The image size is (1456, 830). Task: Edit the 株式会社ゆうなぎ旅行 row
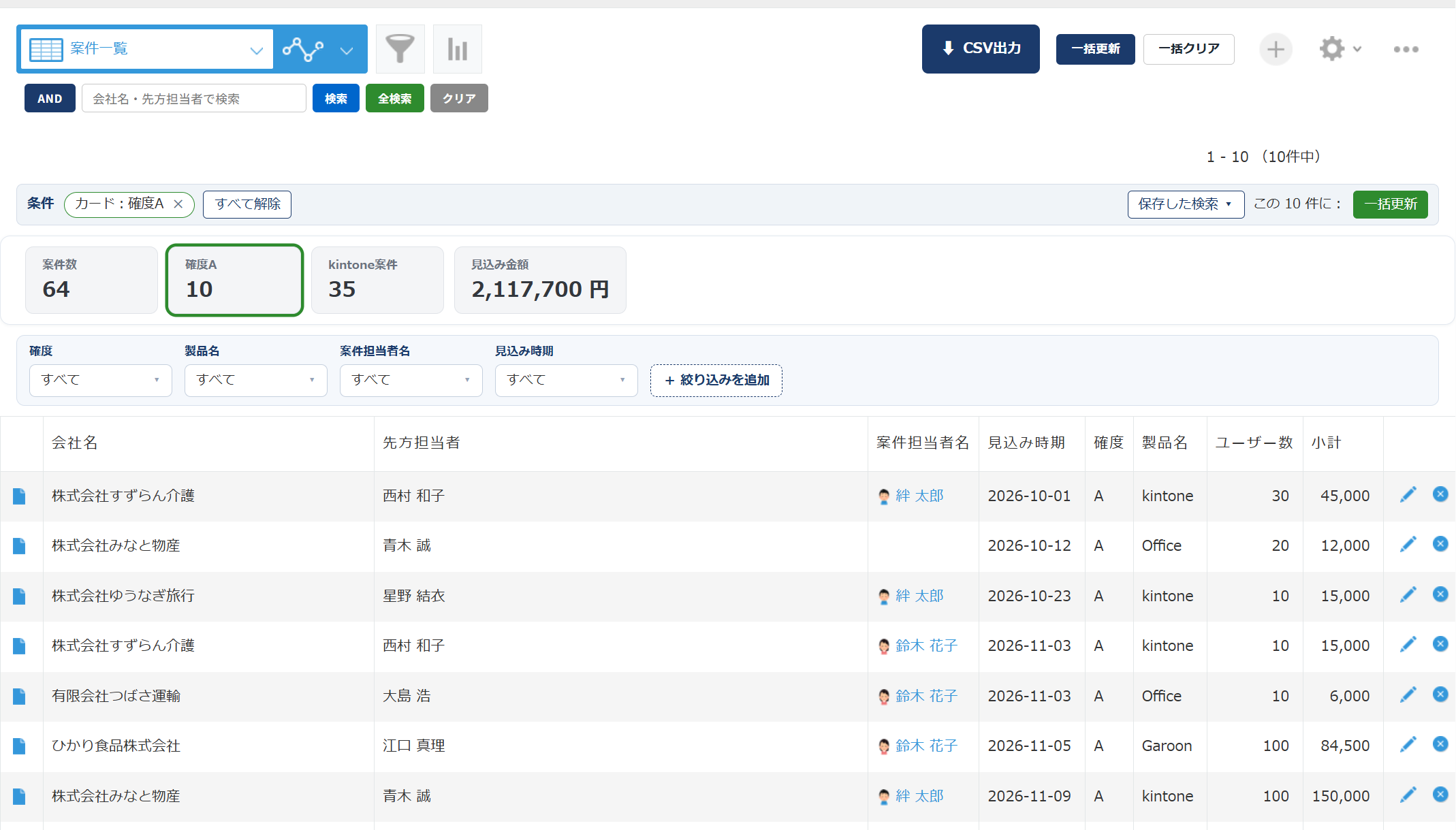pyautogui.click(x=1408, y=595)
